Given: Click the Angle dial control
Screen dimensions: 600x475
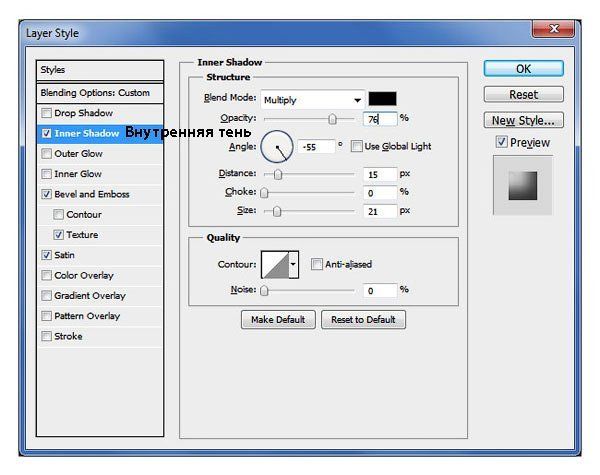Looking at the screenshot, I should tap(277, 147).
